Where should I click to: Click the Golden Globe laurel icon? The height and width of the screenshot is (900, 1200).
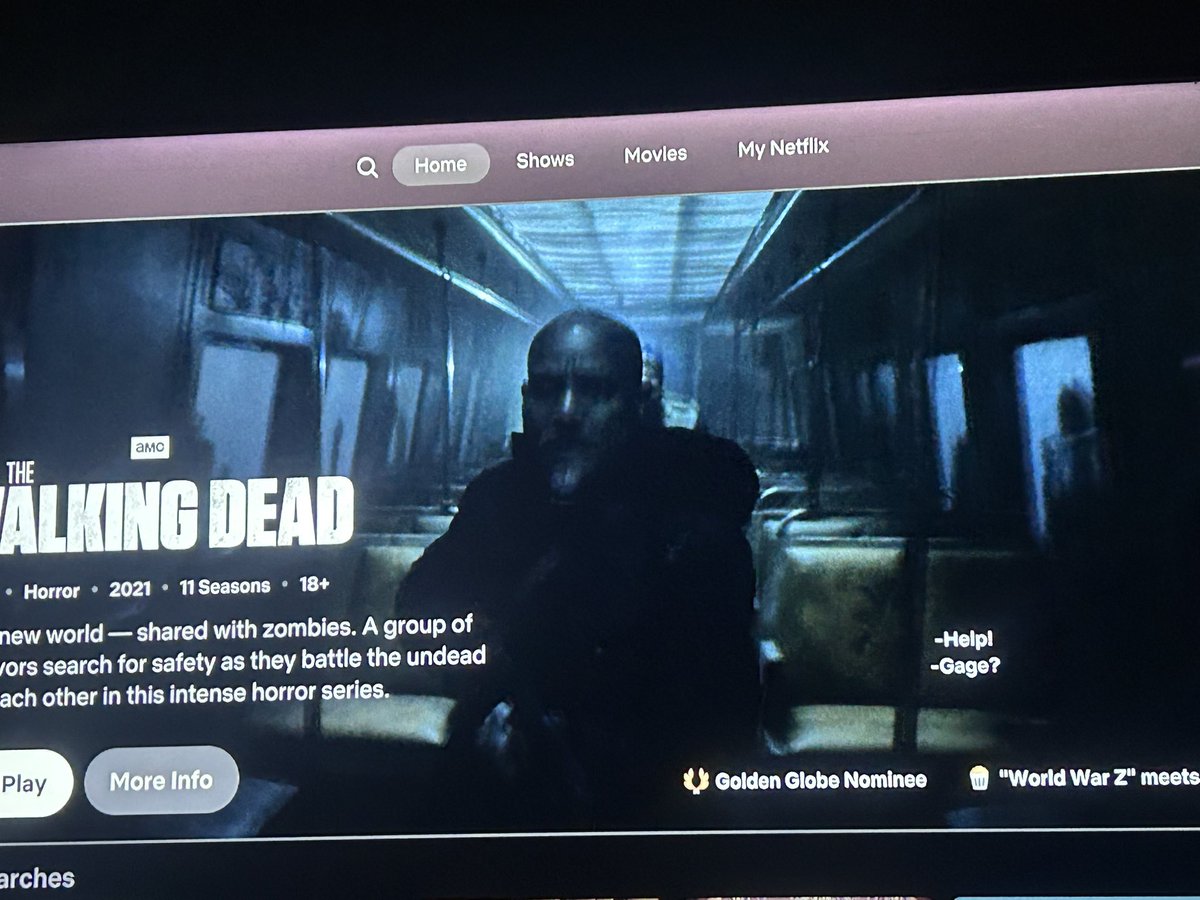[x=696, y=780]
